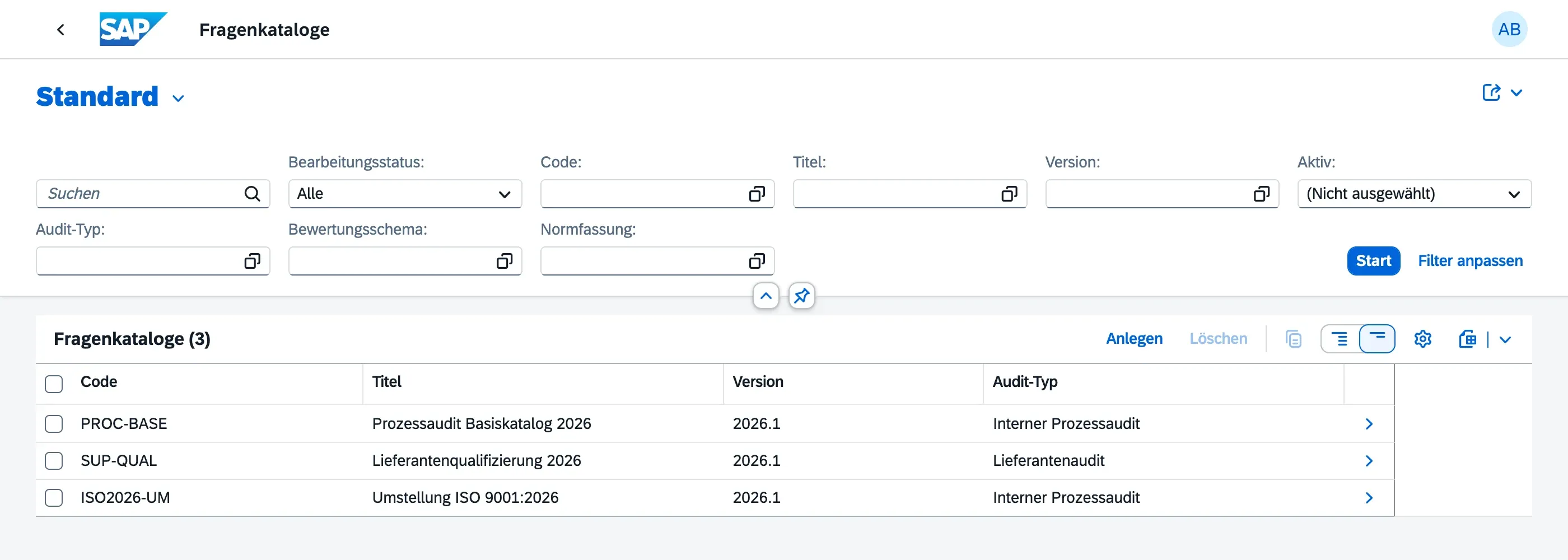Open value help for Bewertungsschema filter
Viewport: 1568px width, 560px height.
(504, 261)
